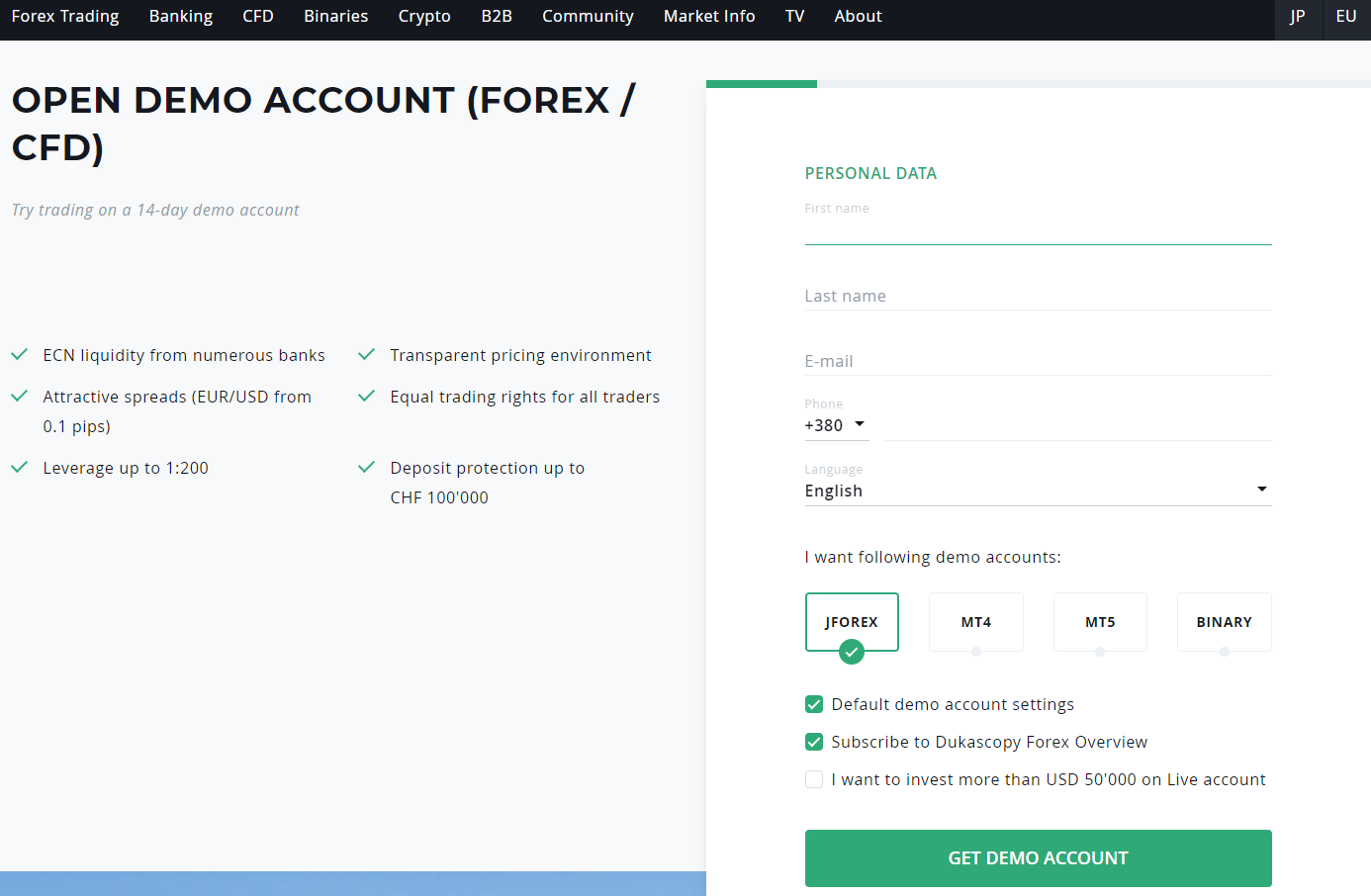
Task: Open the +380 phone country code dropdown
Action: [836, 425]
